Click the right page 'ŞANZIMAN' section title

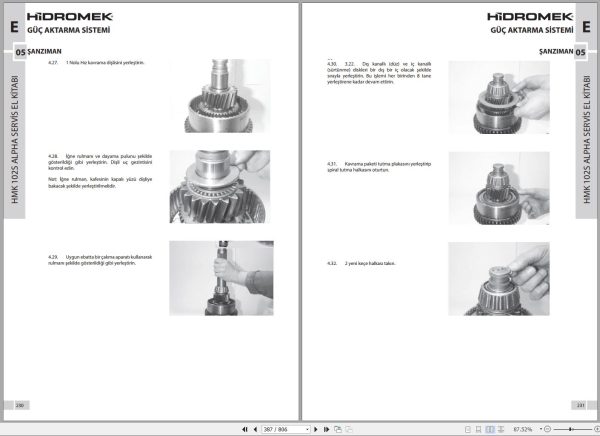point(556,51)
